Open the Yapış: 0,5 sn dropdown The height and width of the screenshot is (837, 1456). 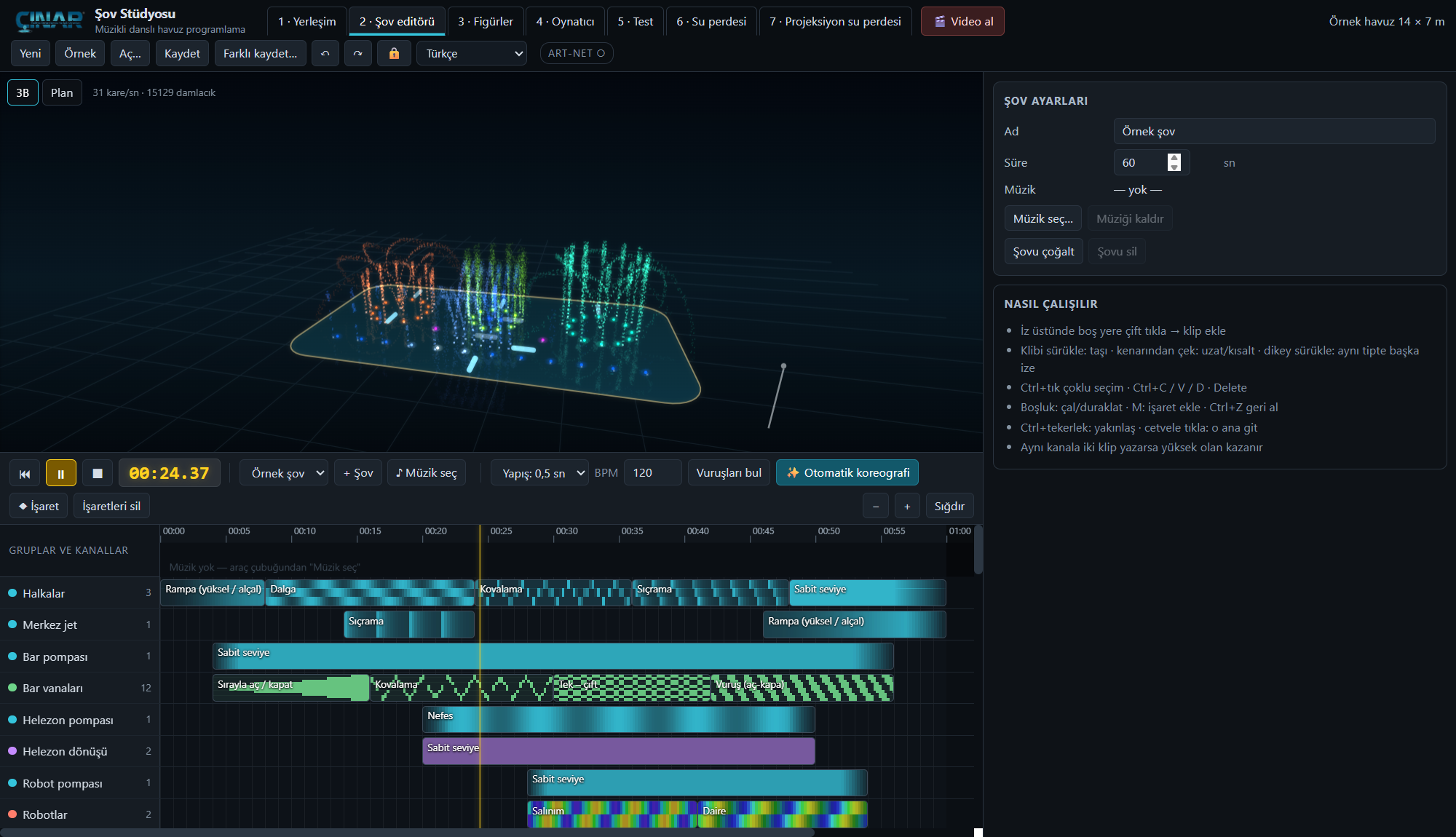539,472
